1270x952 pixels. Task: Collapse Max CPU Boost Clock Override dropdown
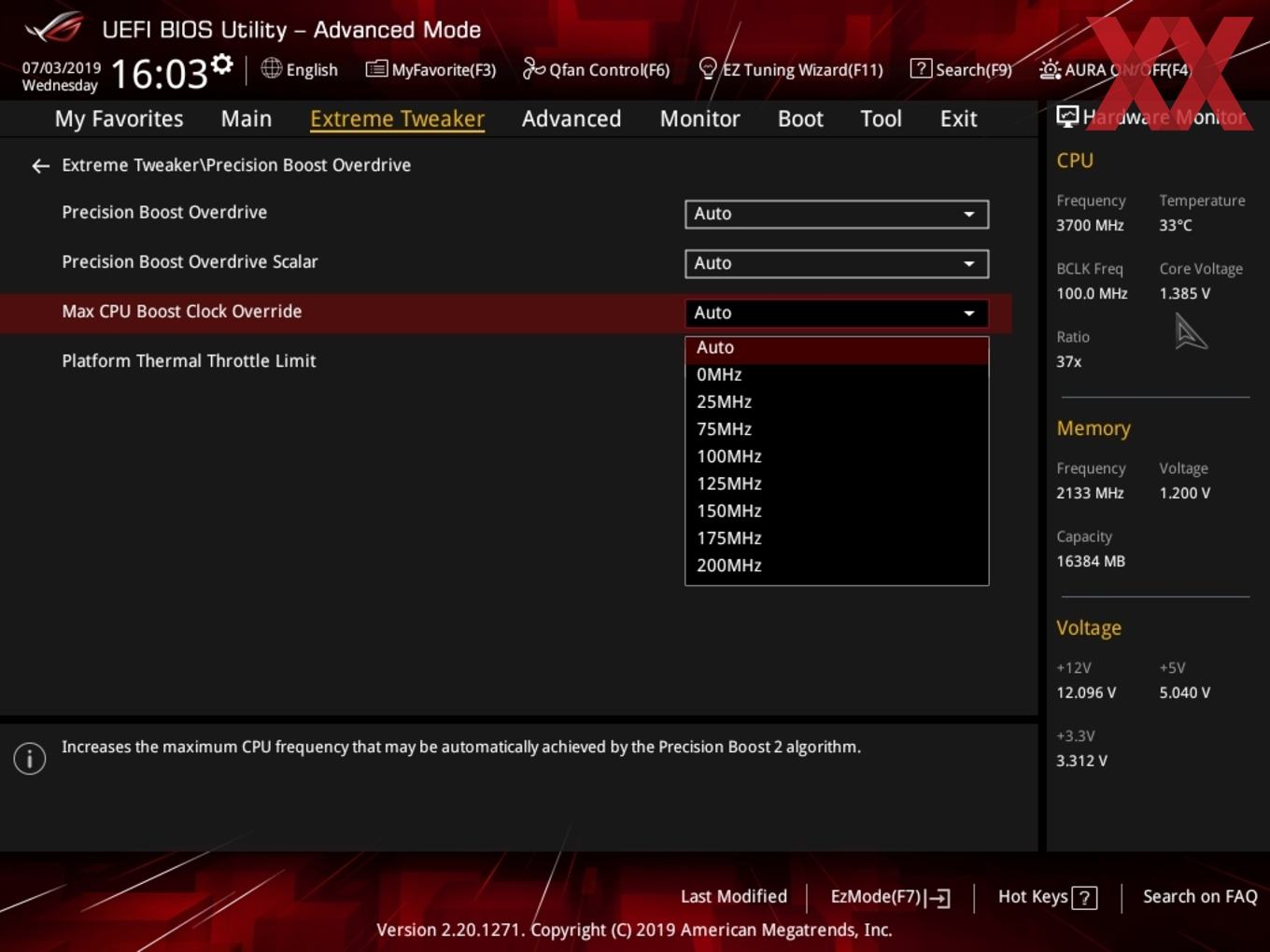tap(837, 313)
